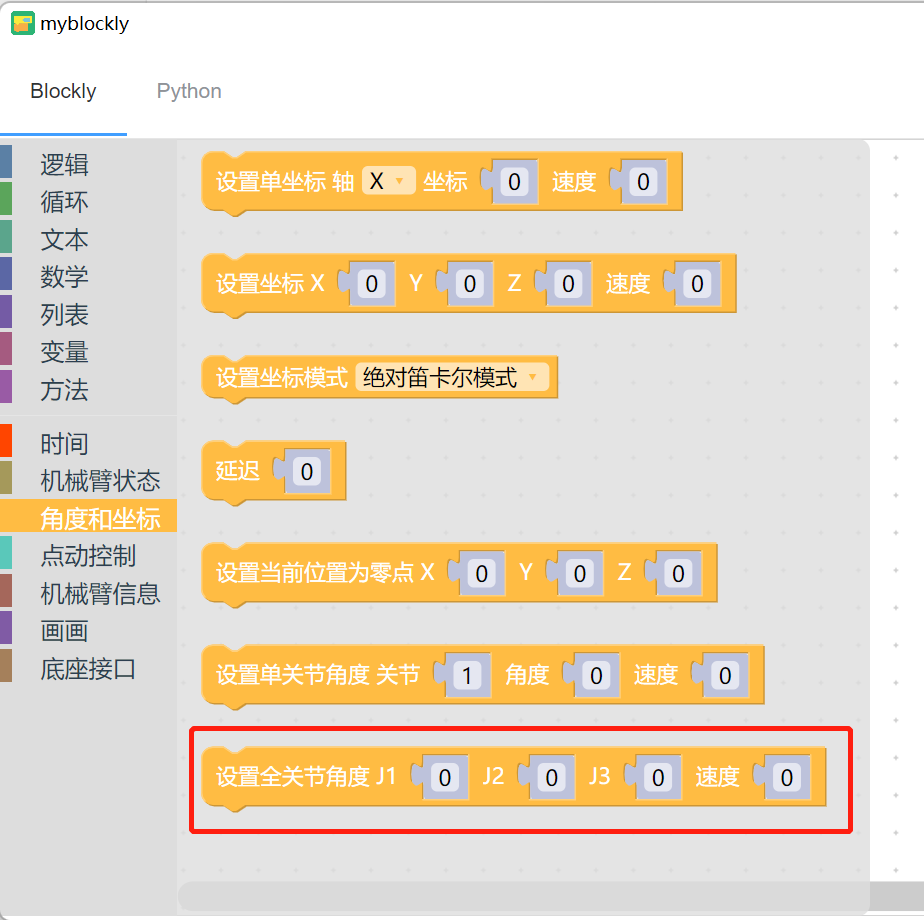Click 角度 value in 设置单关节角度 block

[x=596, y=675]
